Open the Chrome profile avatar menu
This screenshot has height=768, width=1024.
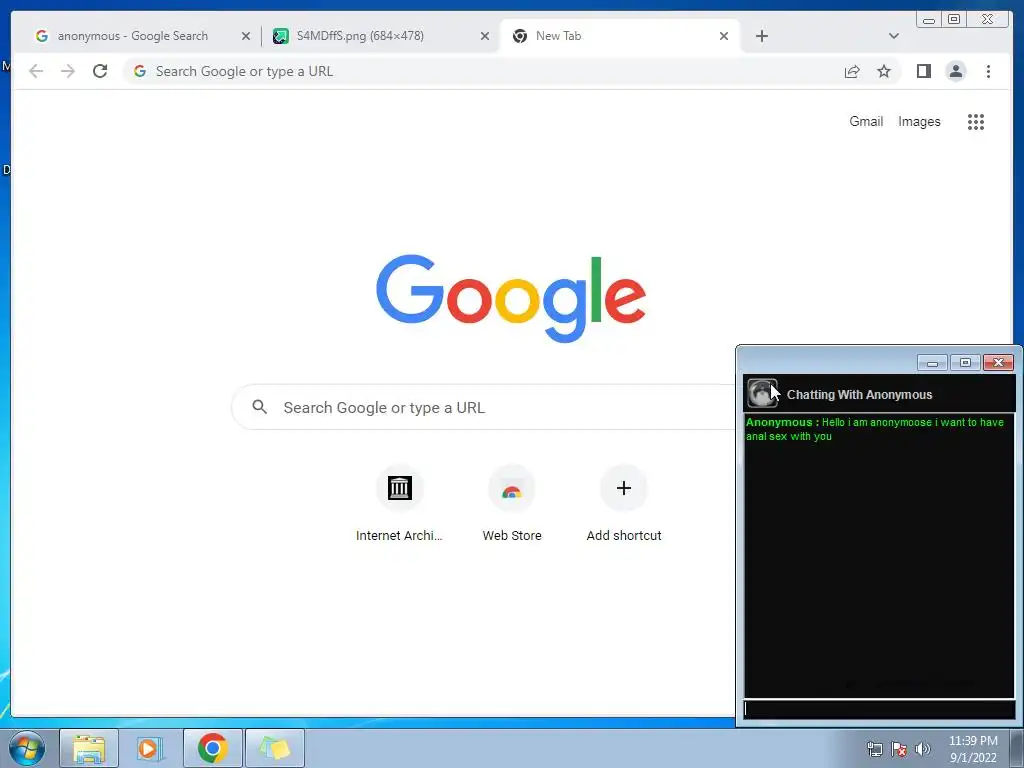(955, 71)
